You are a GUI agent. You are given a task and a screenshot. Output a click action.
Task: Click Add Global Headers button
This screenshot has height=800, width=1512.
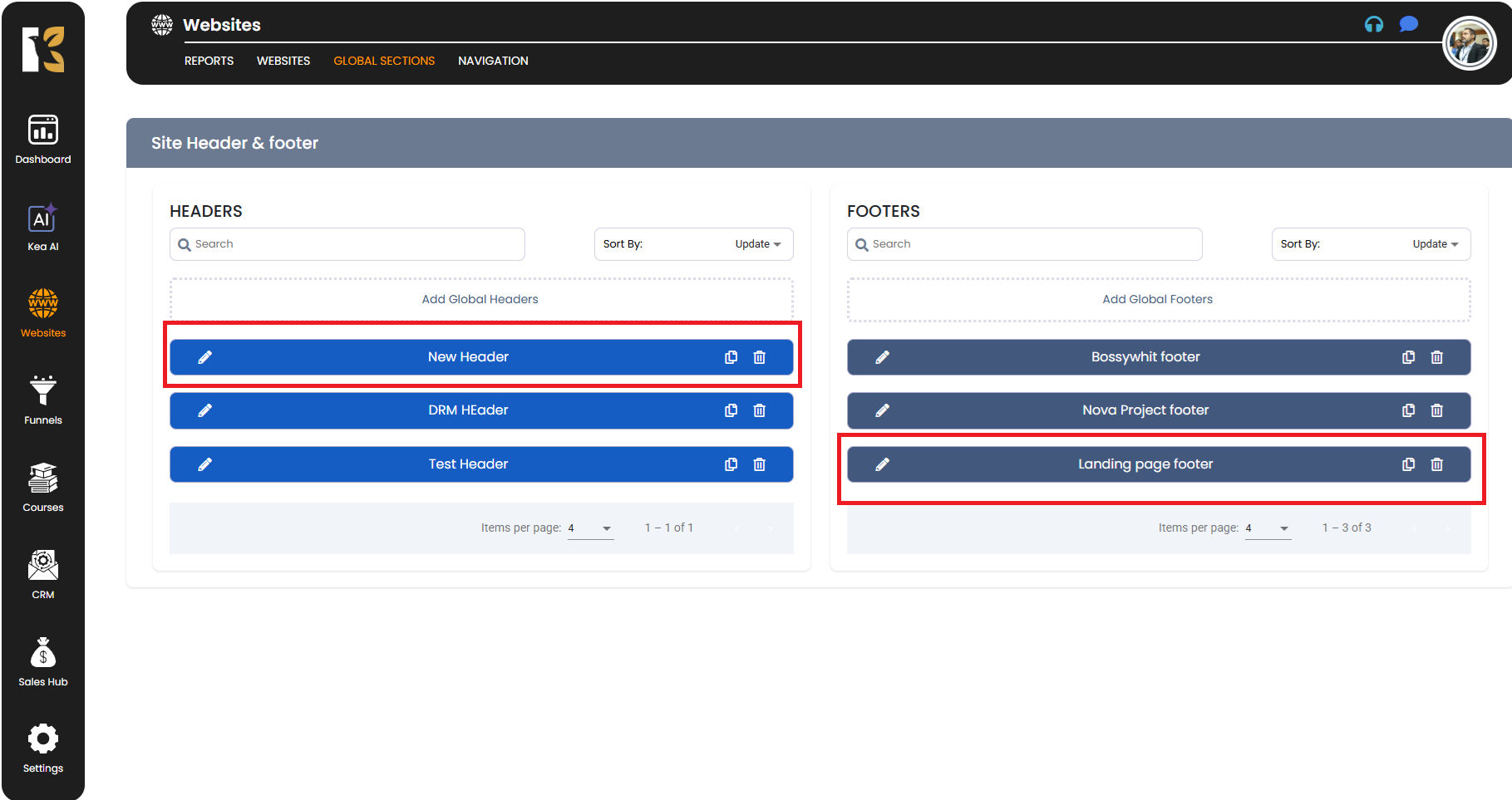click(x=480, y=299)
